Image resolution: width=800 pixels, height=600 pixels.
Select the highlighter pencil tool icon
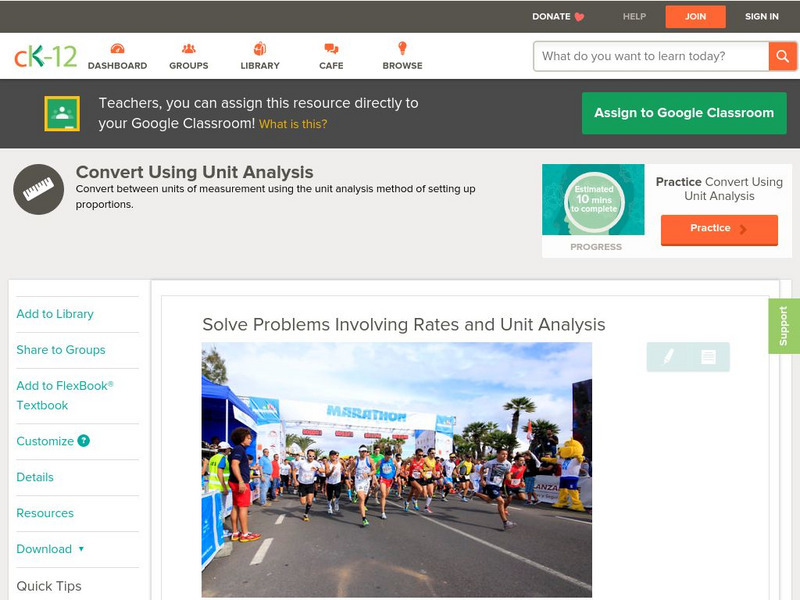click(668, 356)
